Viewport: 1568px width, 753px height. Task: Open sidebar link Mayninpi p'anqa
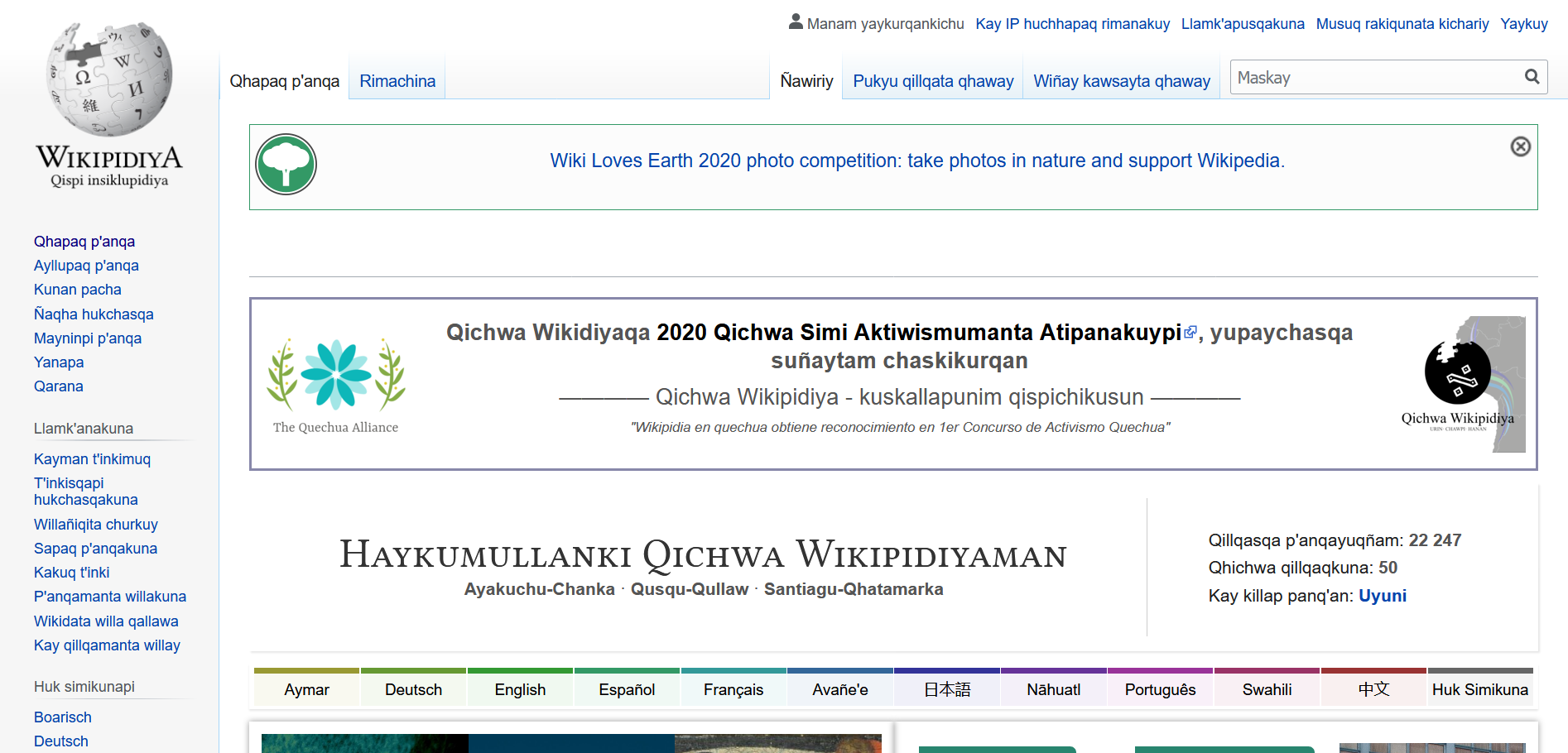pos(88,338)
